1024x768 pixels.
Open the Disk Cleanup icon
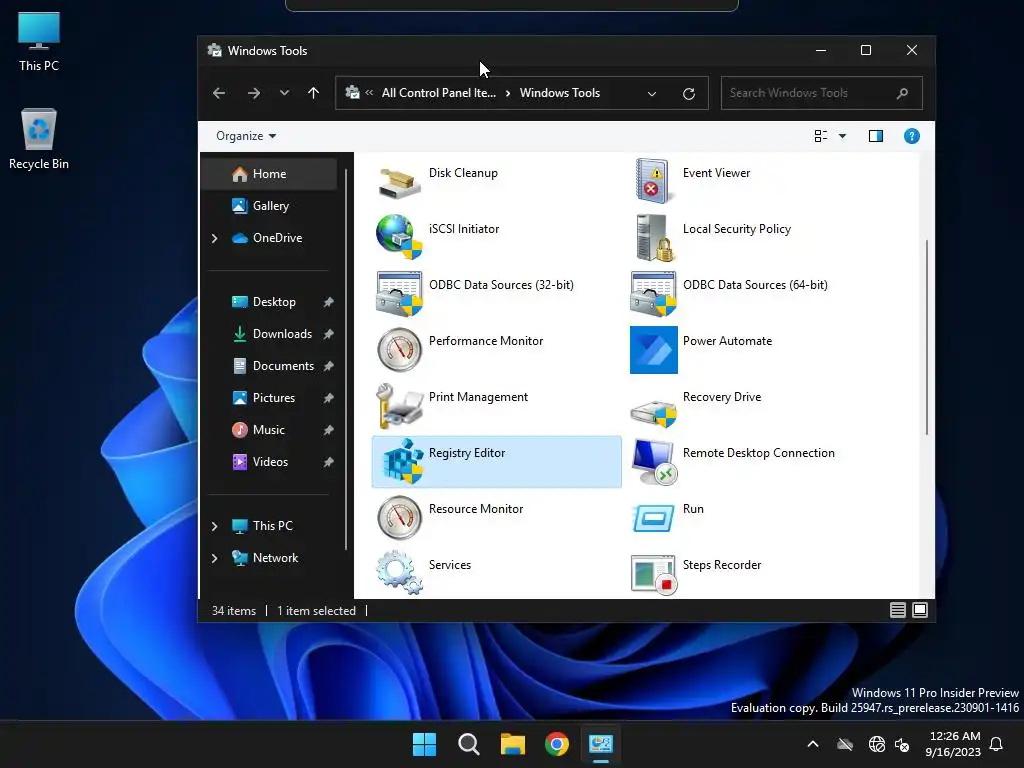[x=398, y=182]
